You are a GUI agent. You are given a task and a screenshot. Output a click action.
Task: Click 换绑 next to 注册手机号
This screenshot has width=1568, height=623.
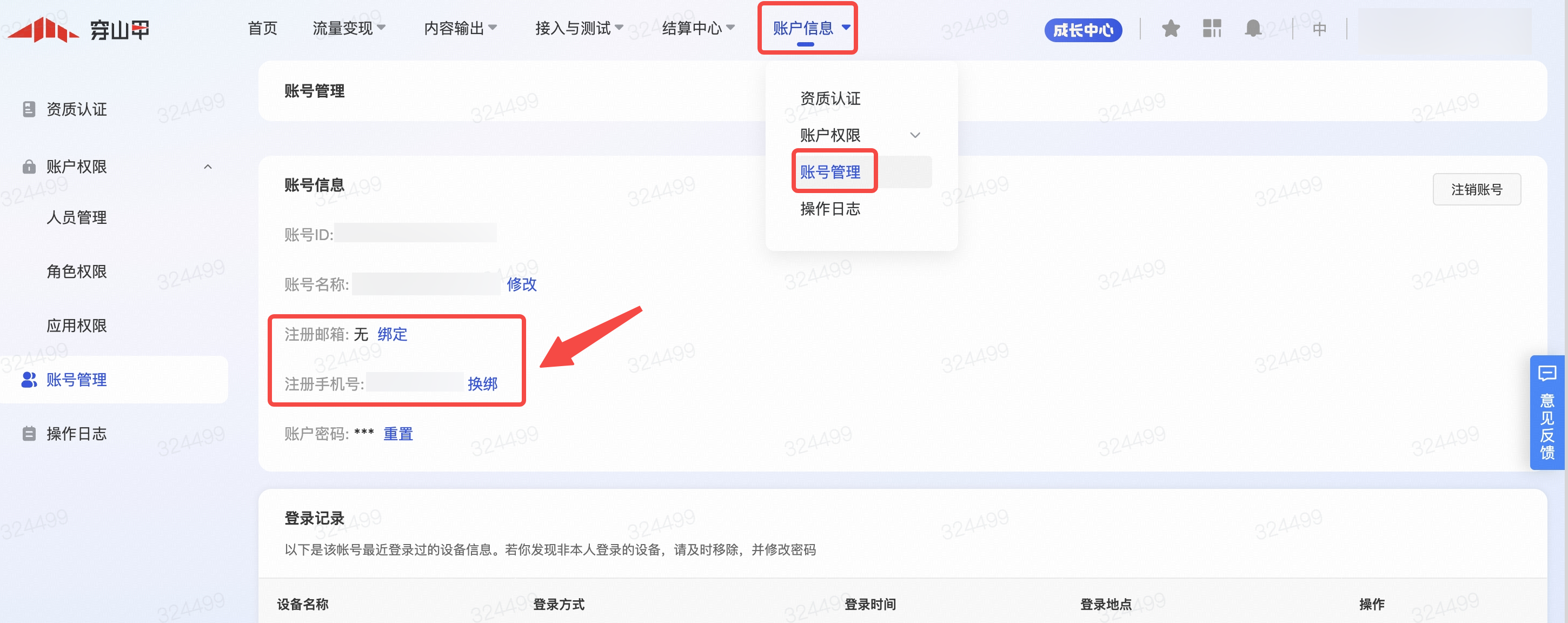point(482,383)
